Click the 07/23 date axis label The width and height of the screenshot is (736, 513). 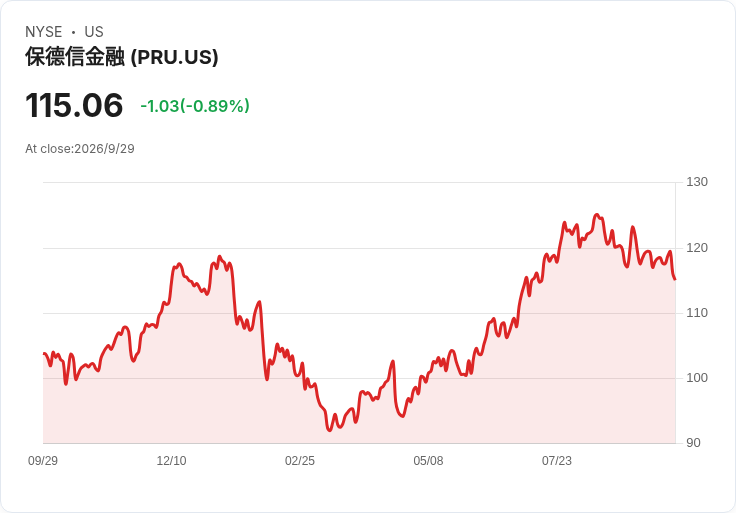(x=557, y=461)
